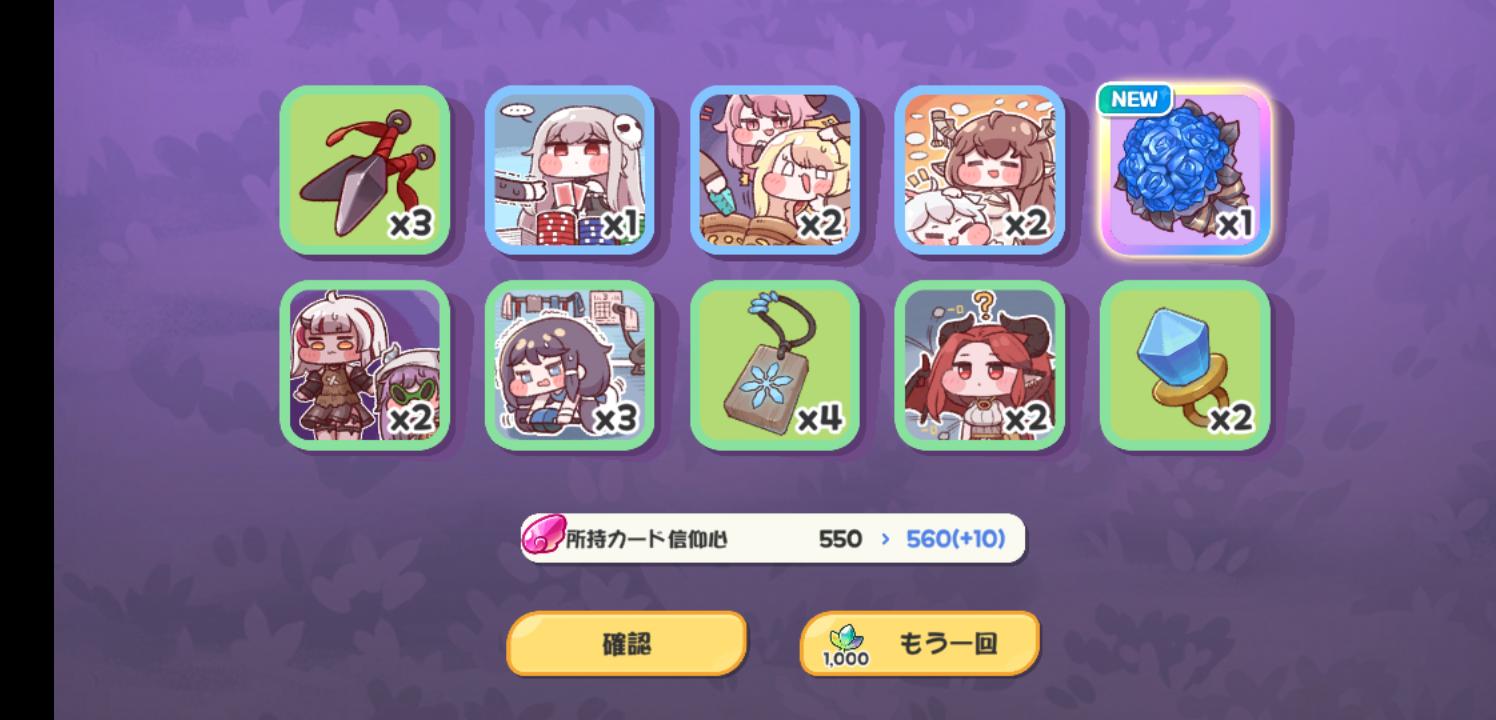Tap the x2 count on the crystal ring card
This screenshot has height=720, width=1496.
1230,420
